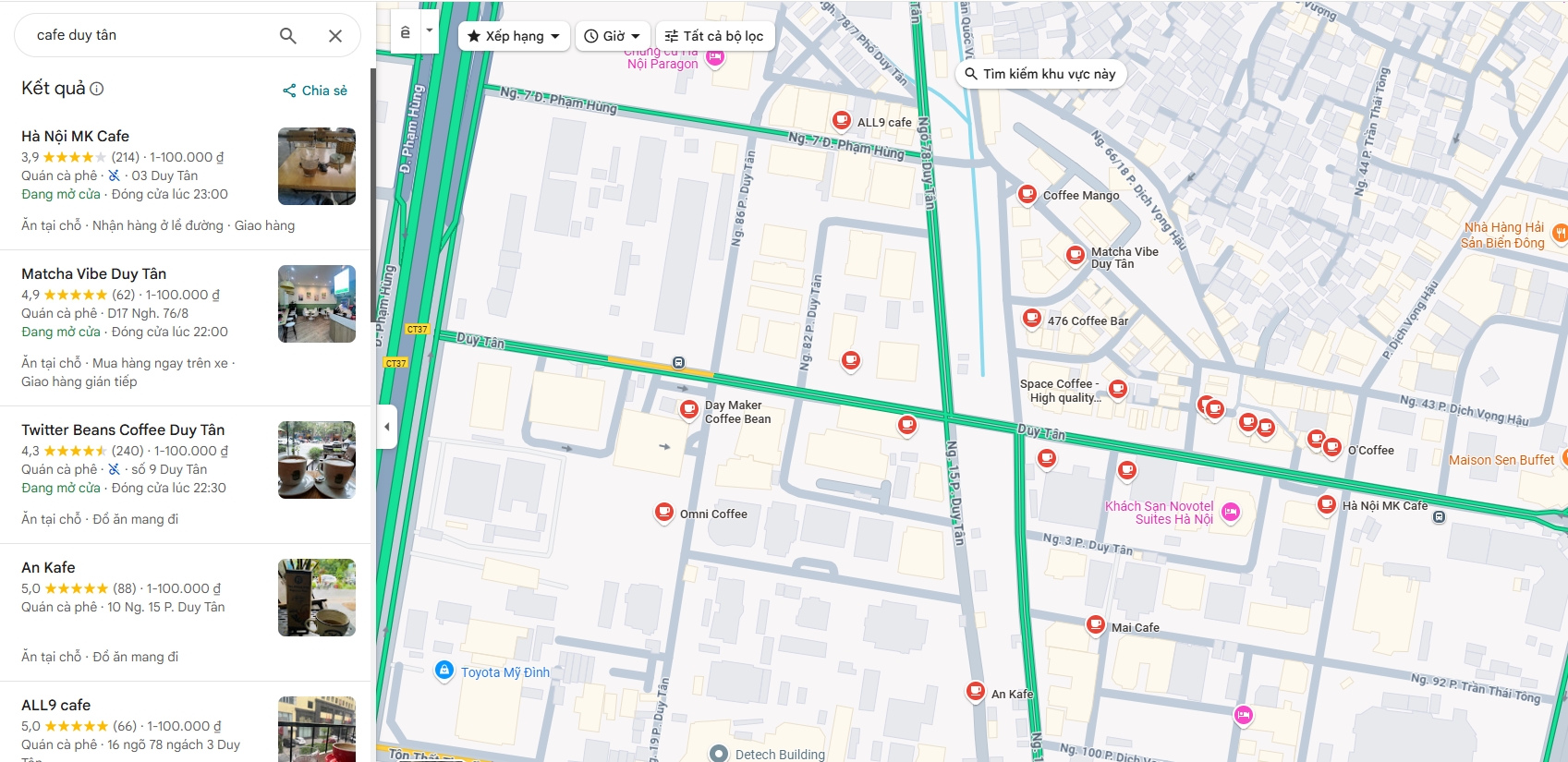Click in the cafe duy tân search field
This screenshot has height=762, width=1568.
148,35
